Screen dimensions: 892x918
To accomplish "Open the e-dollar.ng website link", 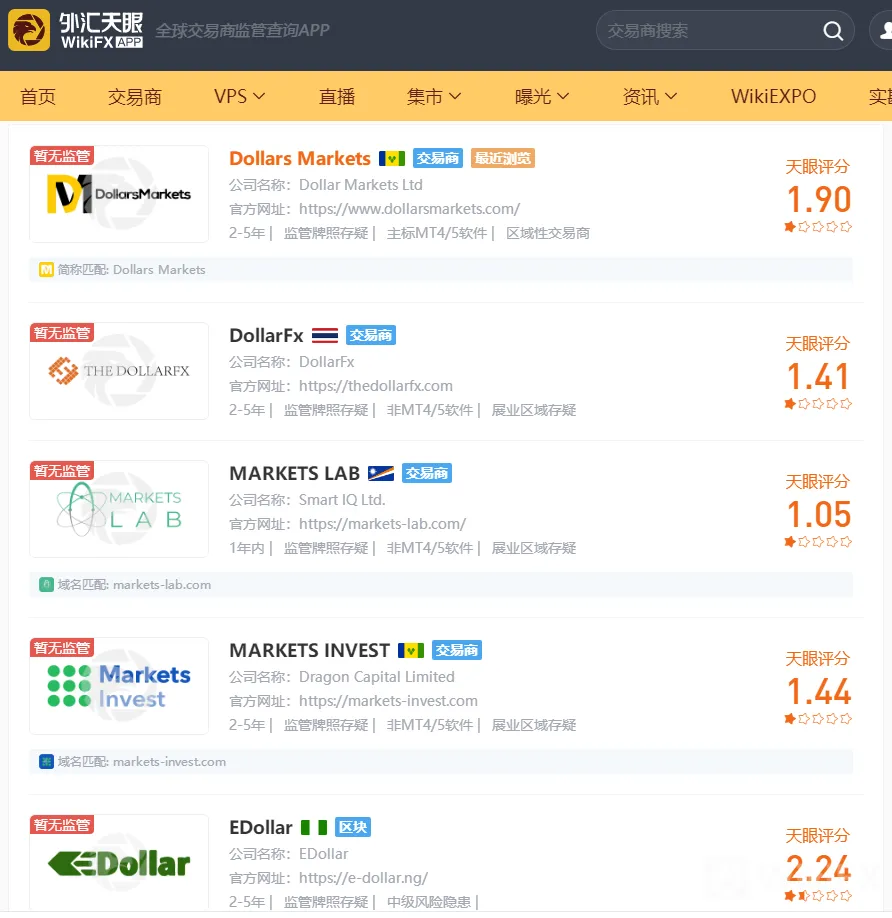I will click(x=363, y=878).
